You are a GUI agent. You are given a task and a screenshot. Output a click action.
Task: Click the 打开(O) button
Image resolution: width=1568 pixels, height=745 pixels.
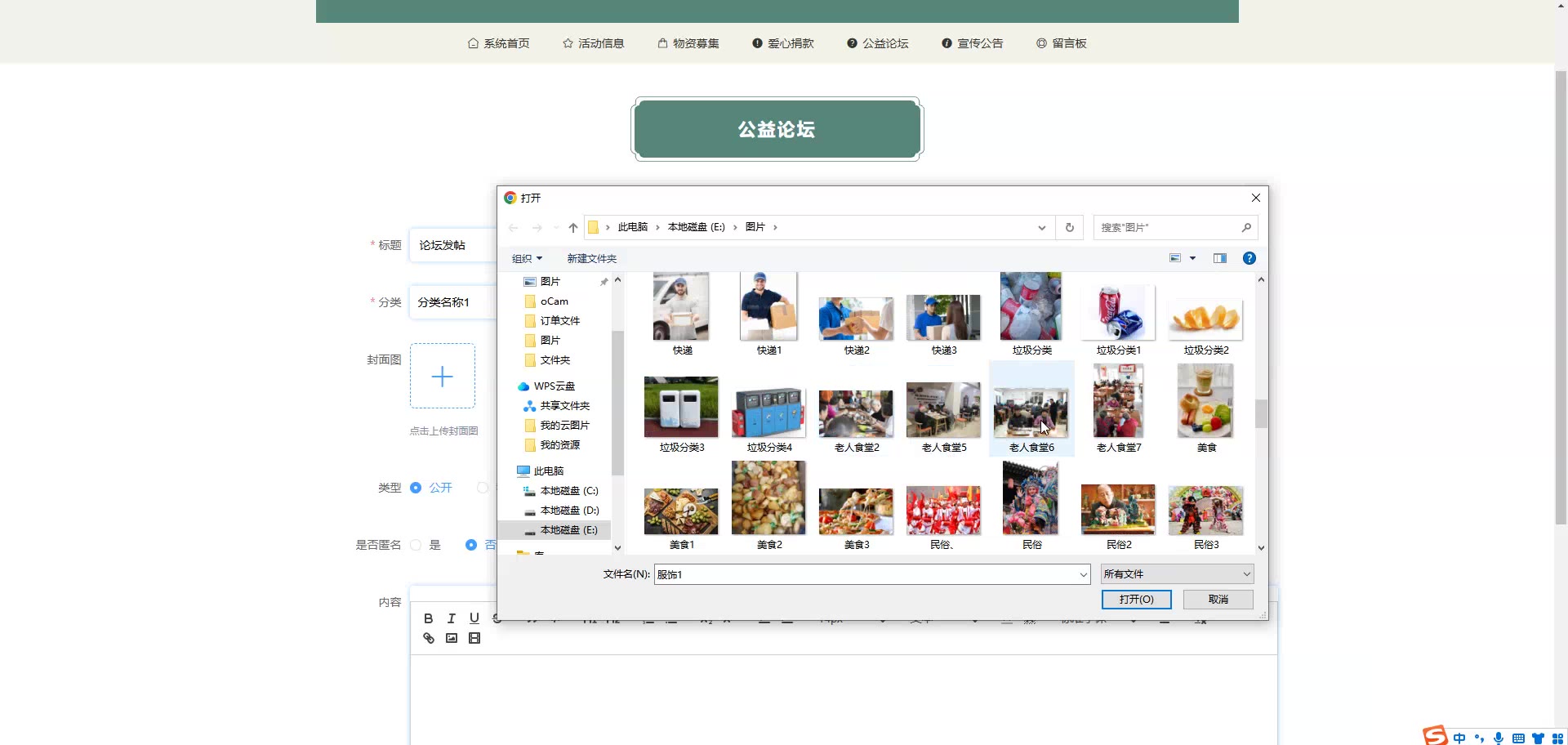click(1136, 600)
